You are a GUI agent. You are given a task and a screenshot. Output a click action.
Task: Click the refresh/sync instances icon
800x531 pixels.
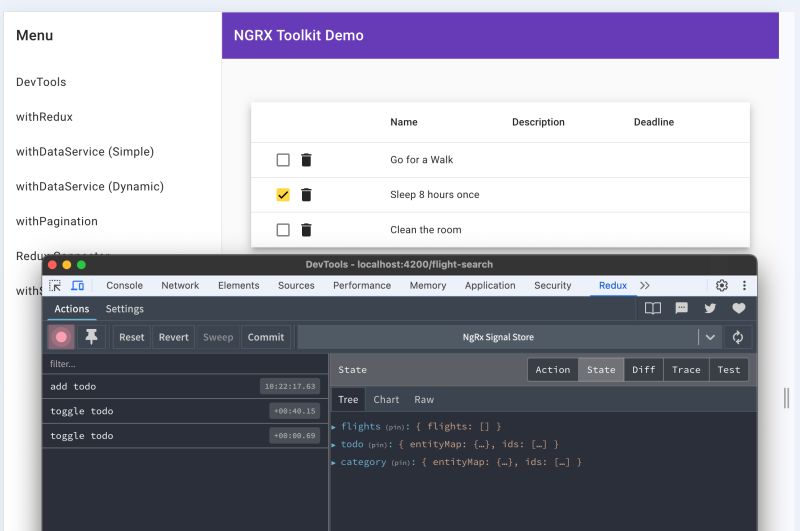(738, 337)
